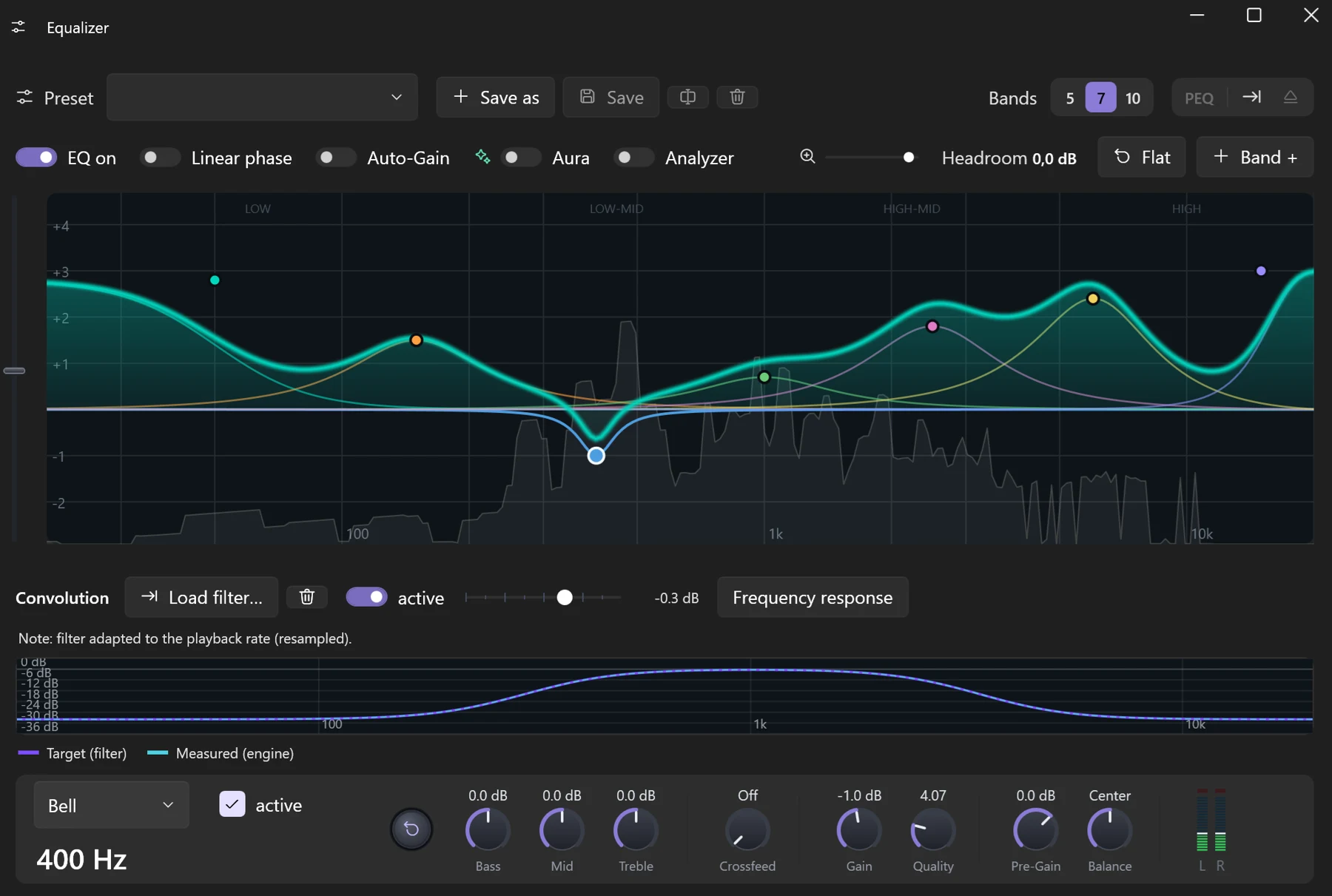Click the Aura sparkle icon

point(482,157)
